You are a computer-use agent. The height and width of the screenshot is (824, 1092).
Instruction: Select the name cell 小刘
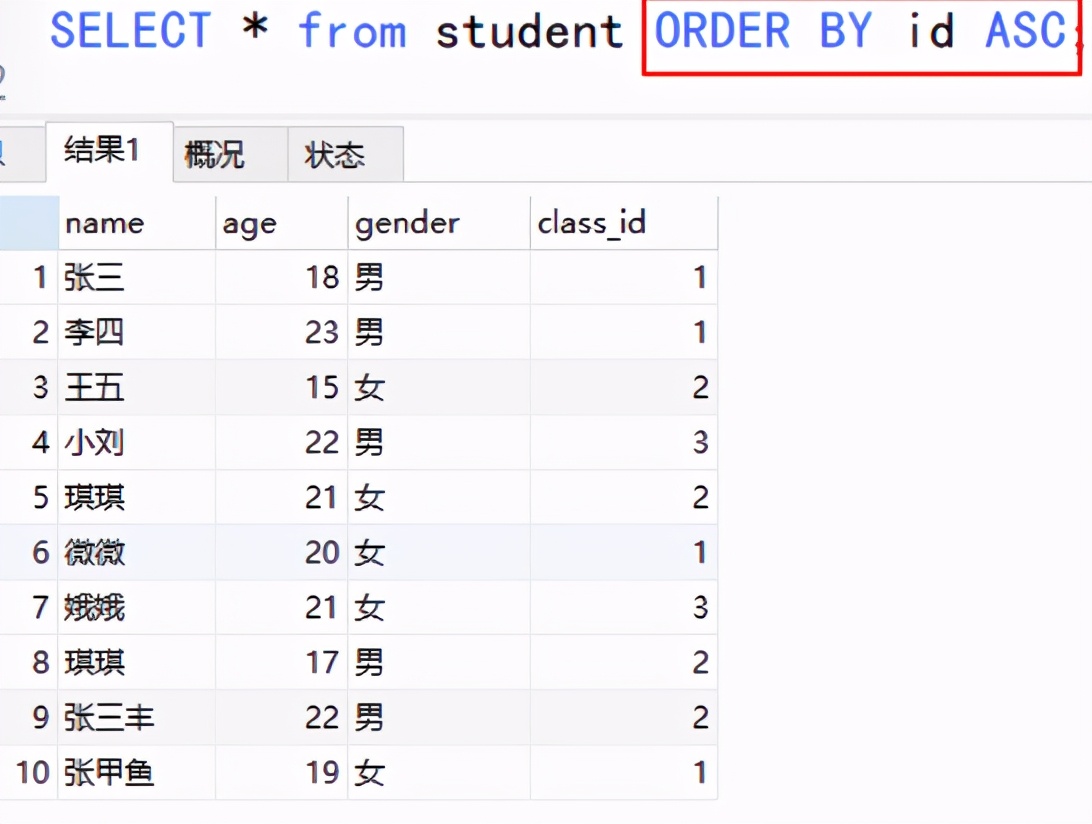coord(137,442)
